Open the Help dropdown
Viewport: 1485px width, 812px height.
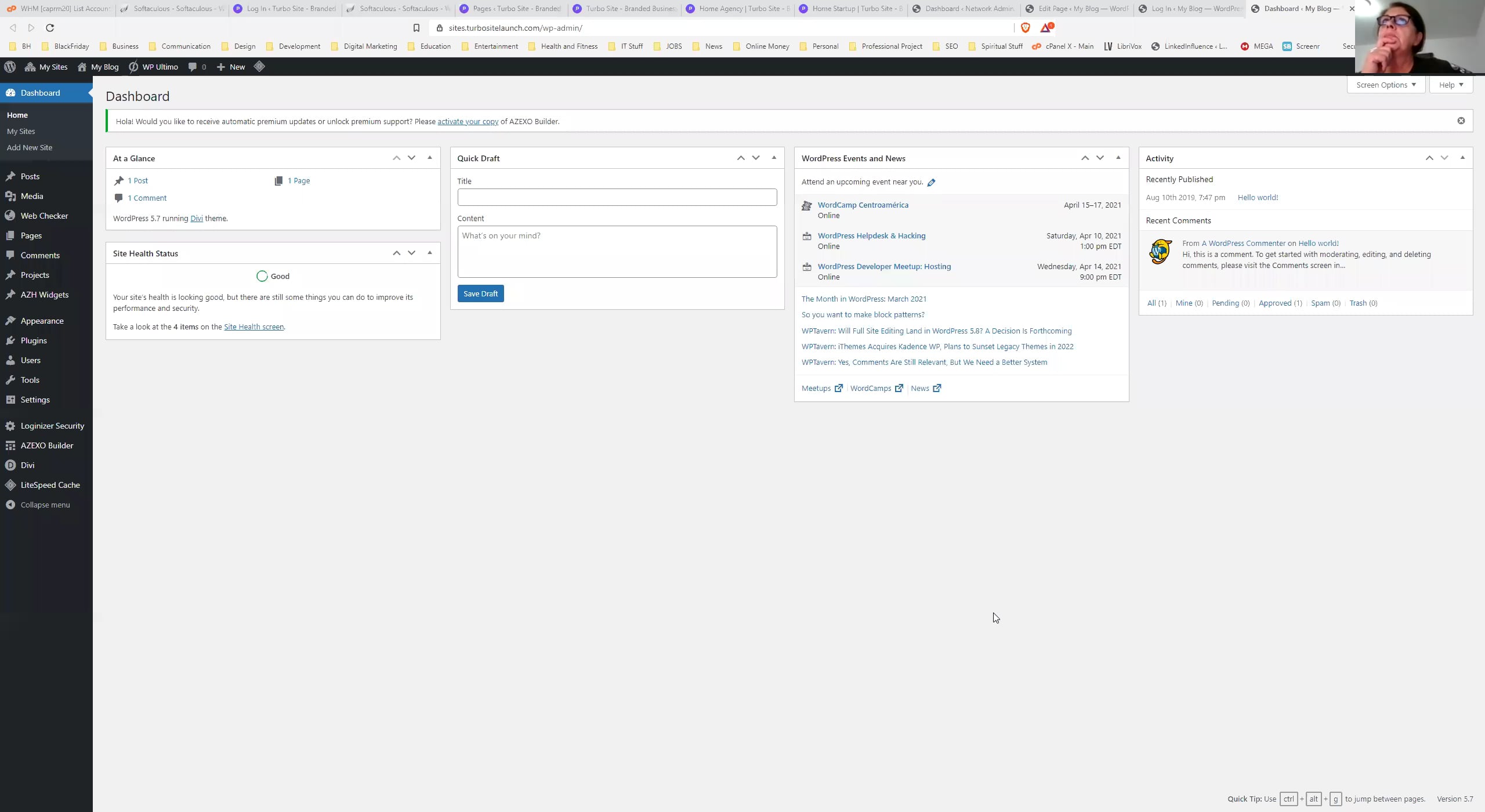tap(1451, 85)
